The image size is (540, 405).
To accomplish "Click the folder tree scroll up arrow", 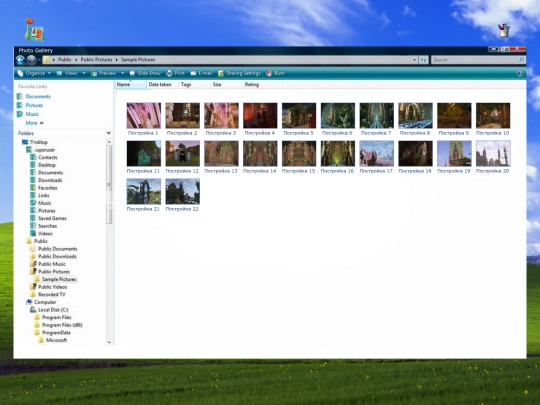I will [x=109, y=142].
